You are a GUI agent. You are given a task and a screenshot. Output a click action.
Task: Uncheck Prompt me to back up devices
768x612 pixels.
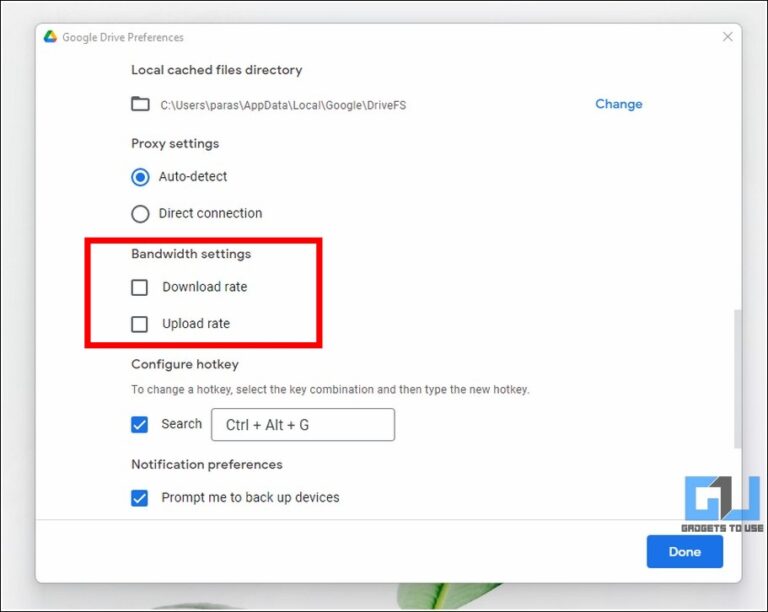click(140, 498)
